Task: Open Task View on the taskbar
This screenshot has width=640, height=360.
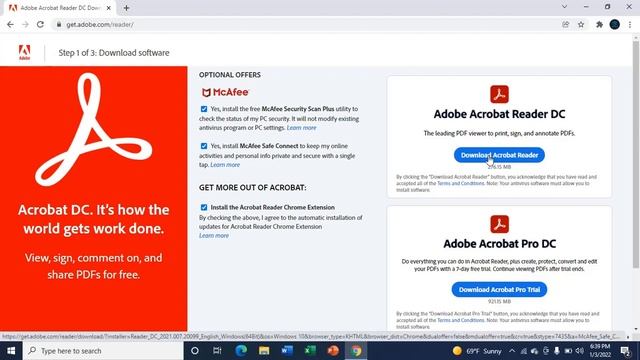Action: point(217,351)
